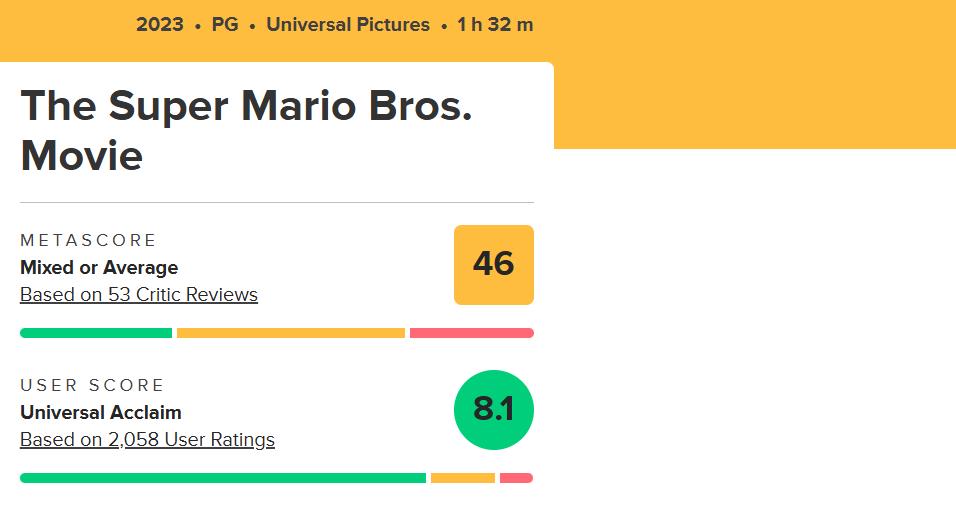
Task: Select the yellow mixed segment of the critic bar
Action: [291, 333]
